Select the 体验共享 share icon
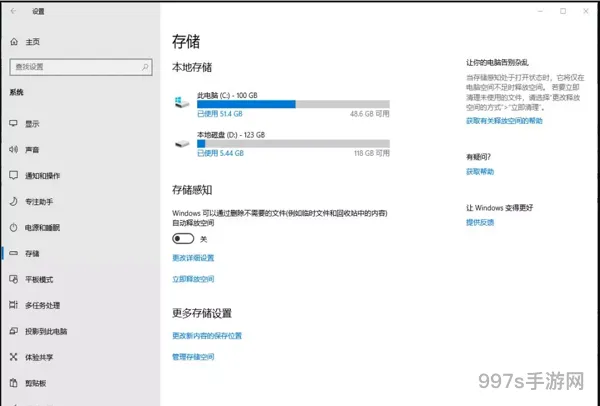 (13, 357)
